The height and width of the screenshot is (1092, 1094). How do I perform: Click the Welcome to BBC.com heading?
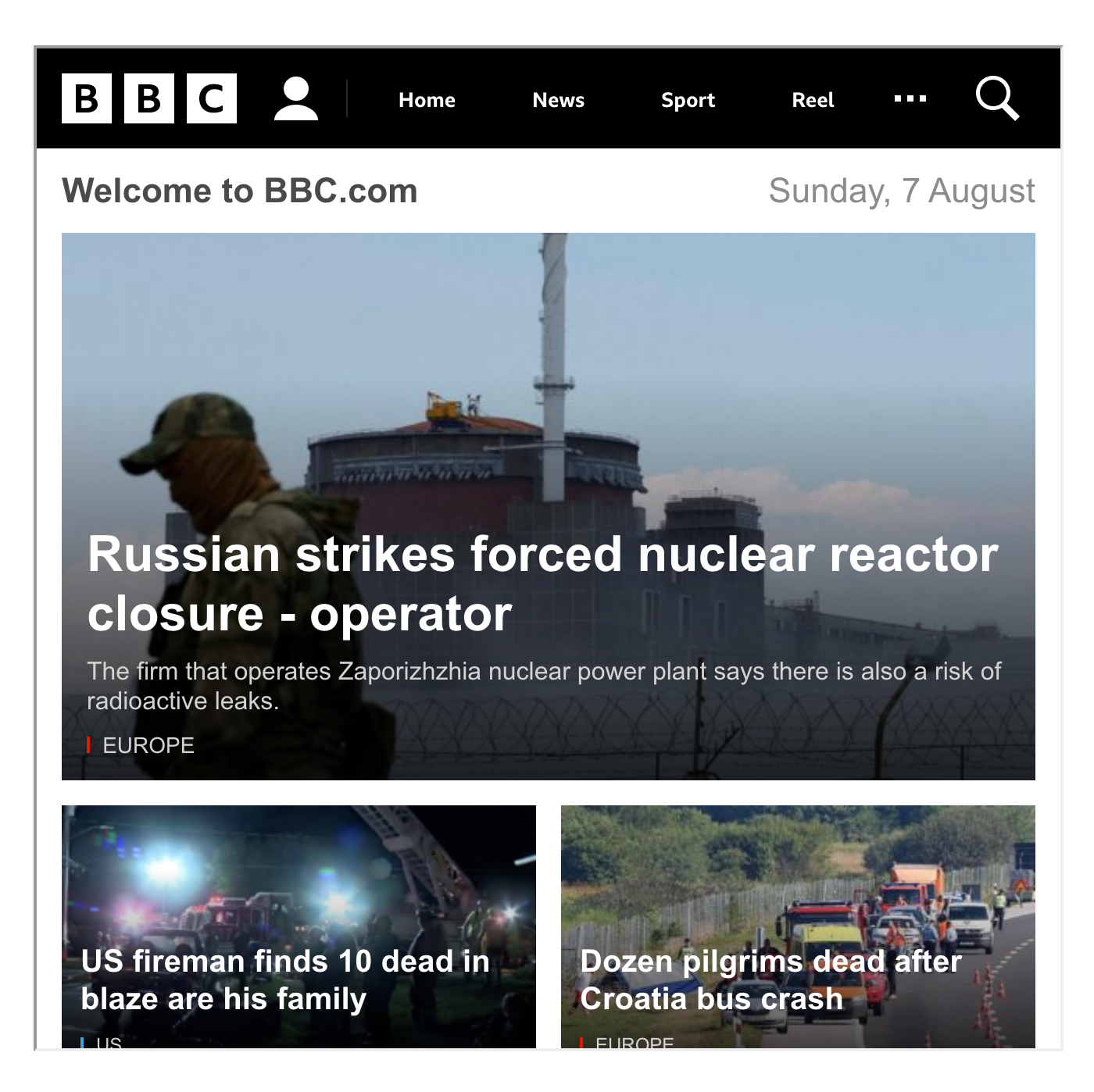click(x=240, y=191)
